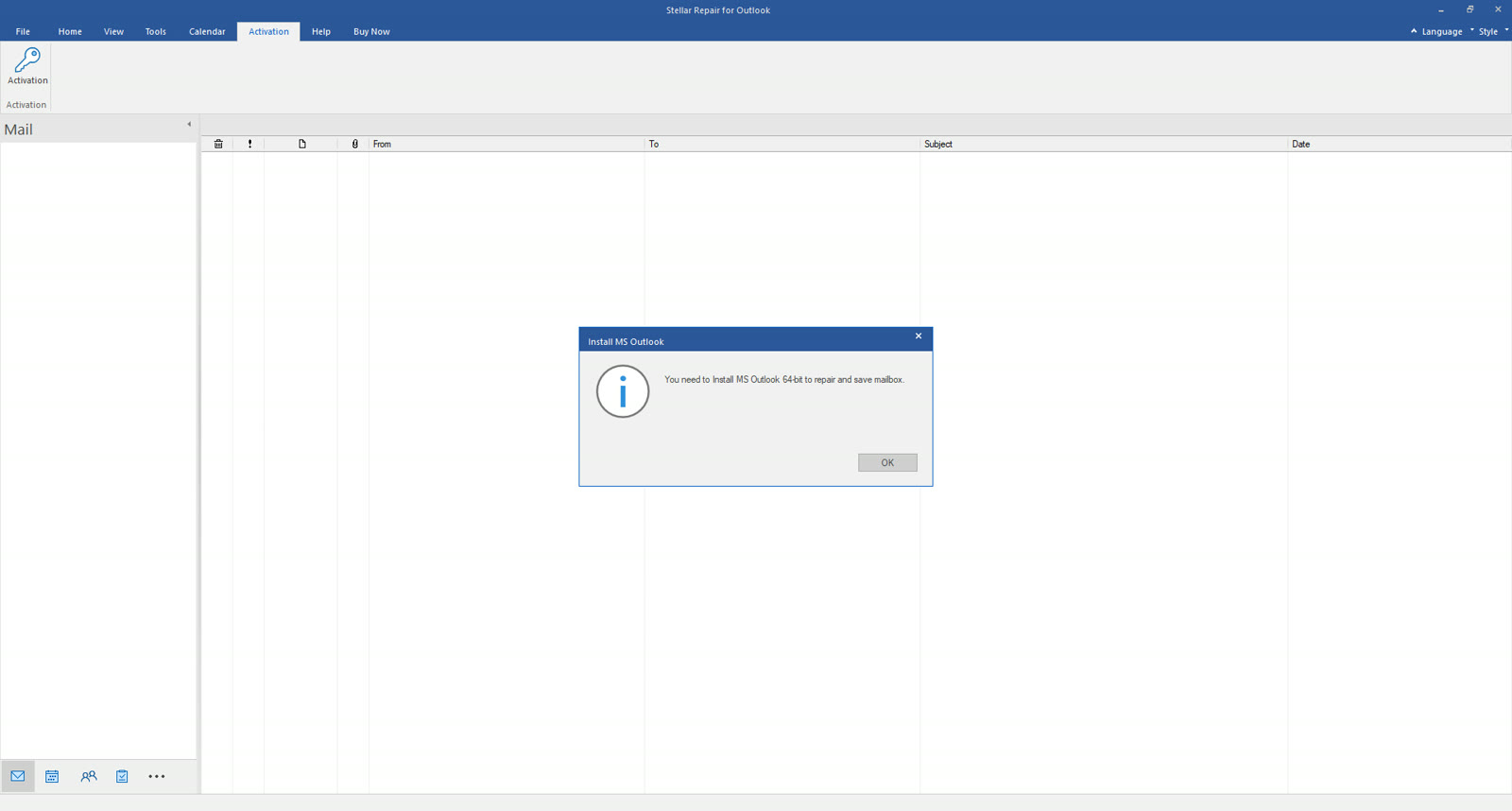Sort messages by the From column

click(x=507, y=144)
